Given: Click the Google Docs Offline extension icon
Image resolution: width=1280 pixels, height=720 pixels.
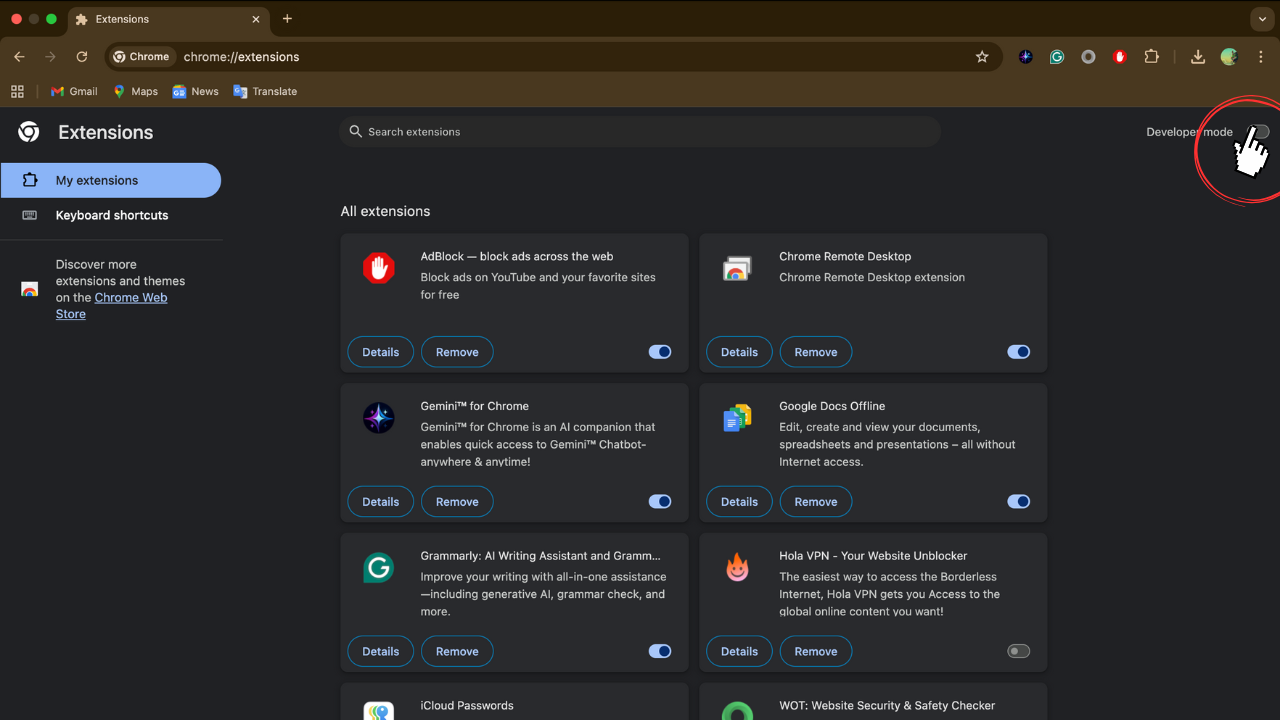Looking at the screenshot, I should click(737, 417).
